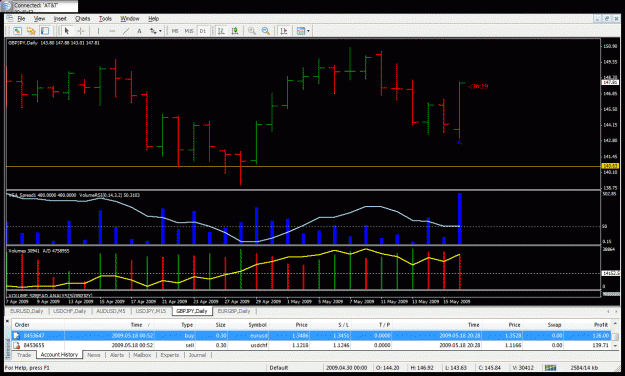Open the templates dropdown arrow
The image size is (625, 376).
click(309, 31)
